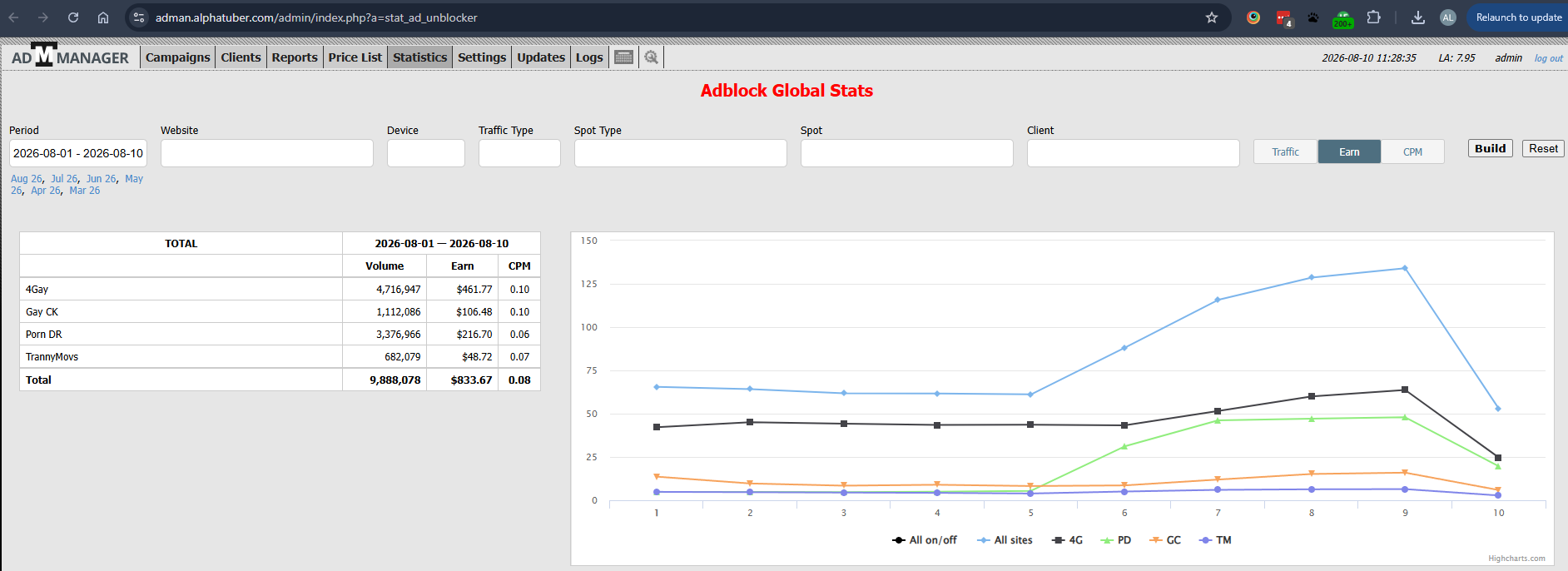Reload the page with refresh icon
This screenshot has height=571, width=1568.
point(73,17)
